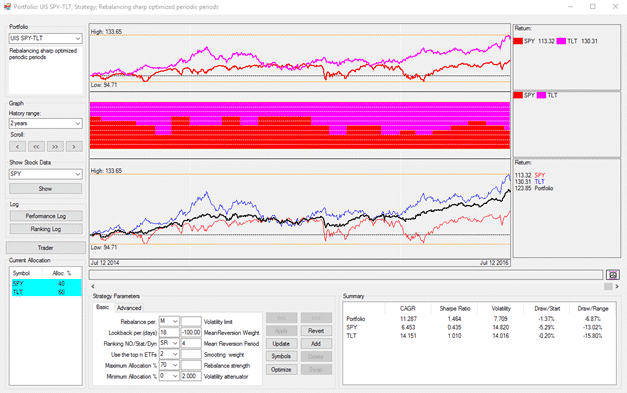Click the Update button

[x=281, y=344]
